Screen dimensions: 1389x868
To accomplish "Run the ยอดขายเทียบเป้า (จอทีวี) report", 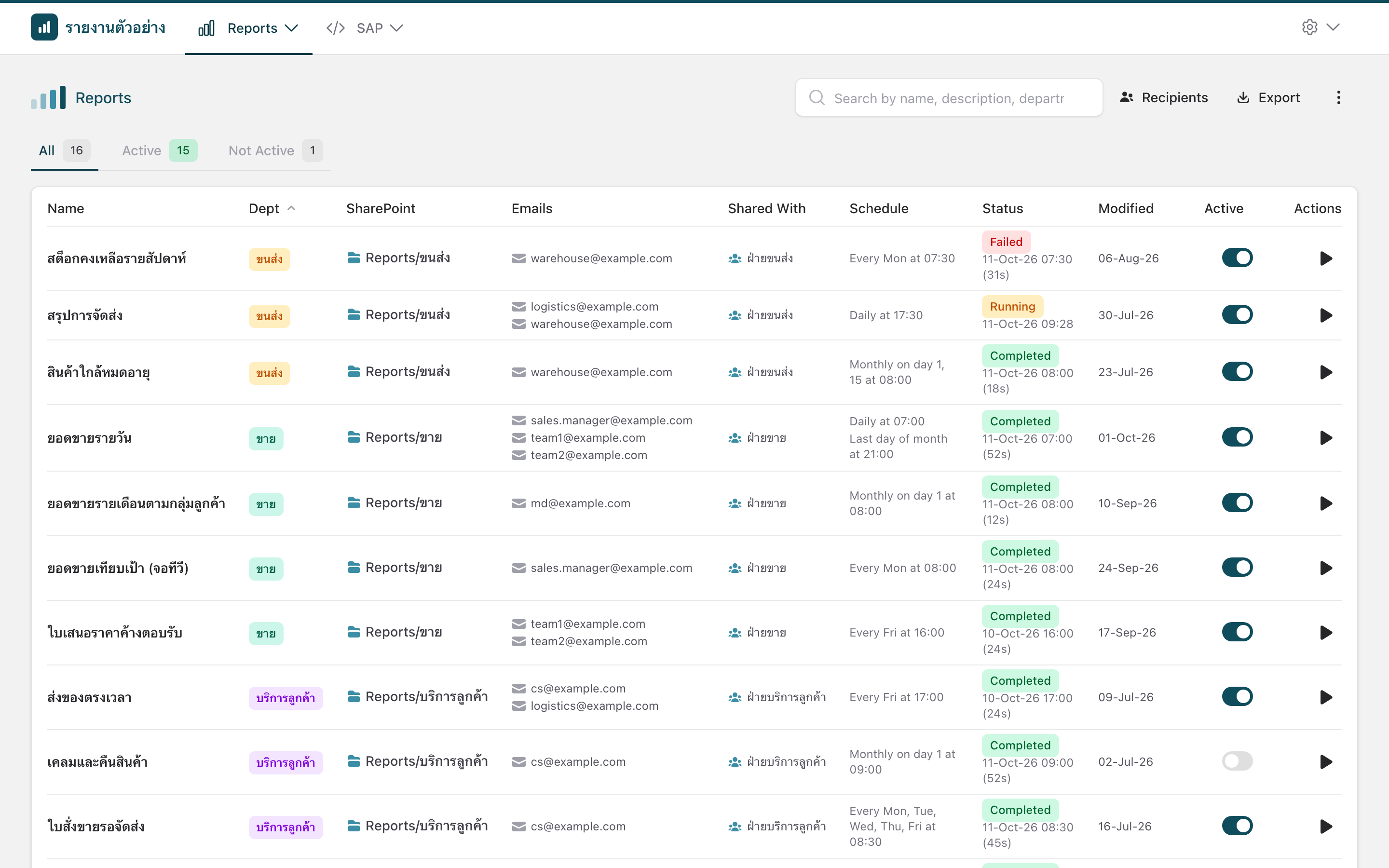I will pos(1325,569).
